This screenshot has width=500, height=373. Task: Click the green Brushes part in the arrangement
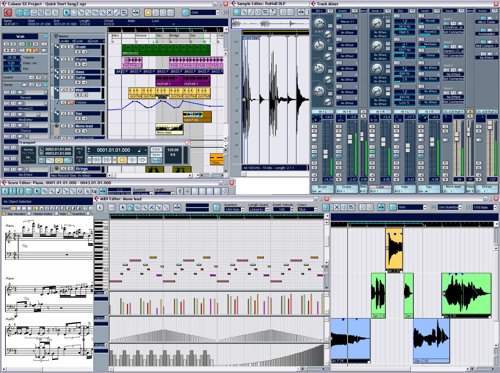tap(166, 50)
